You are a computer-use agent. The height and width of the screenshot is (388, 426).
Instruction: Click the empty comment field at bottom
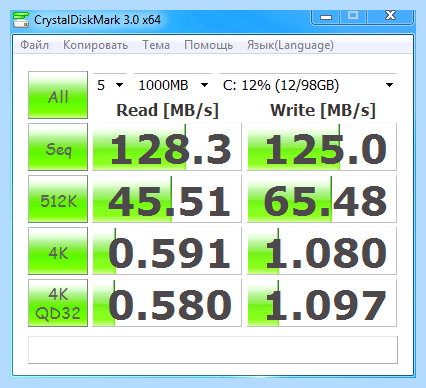213,350
